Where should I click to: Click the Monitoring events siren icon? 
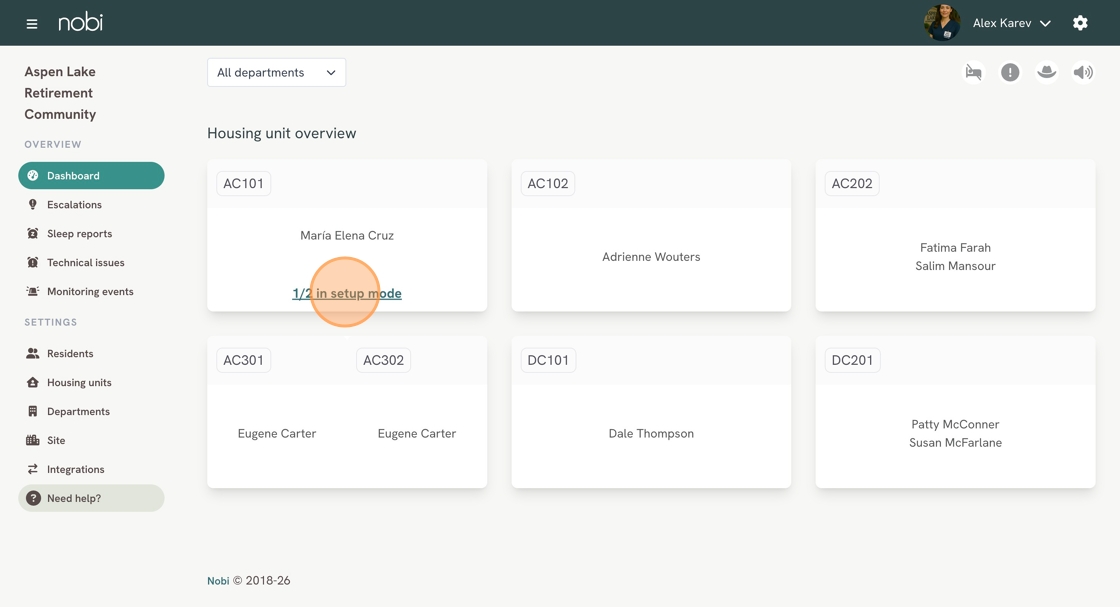click(x=33, y=292)
